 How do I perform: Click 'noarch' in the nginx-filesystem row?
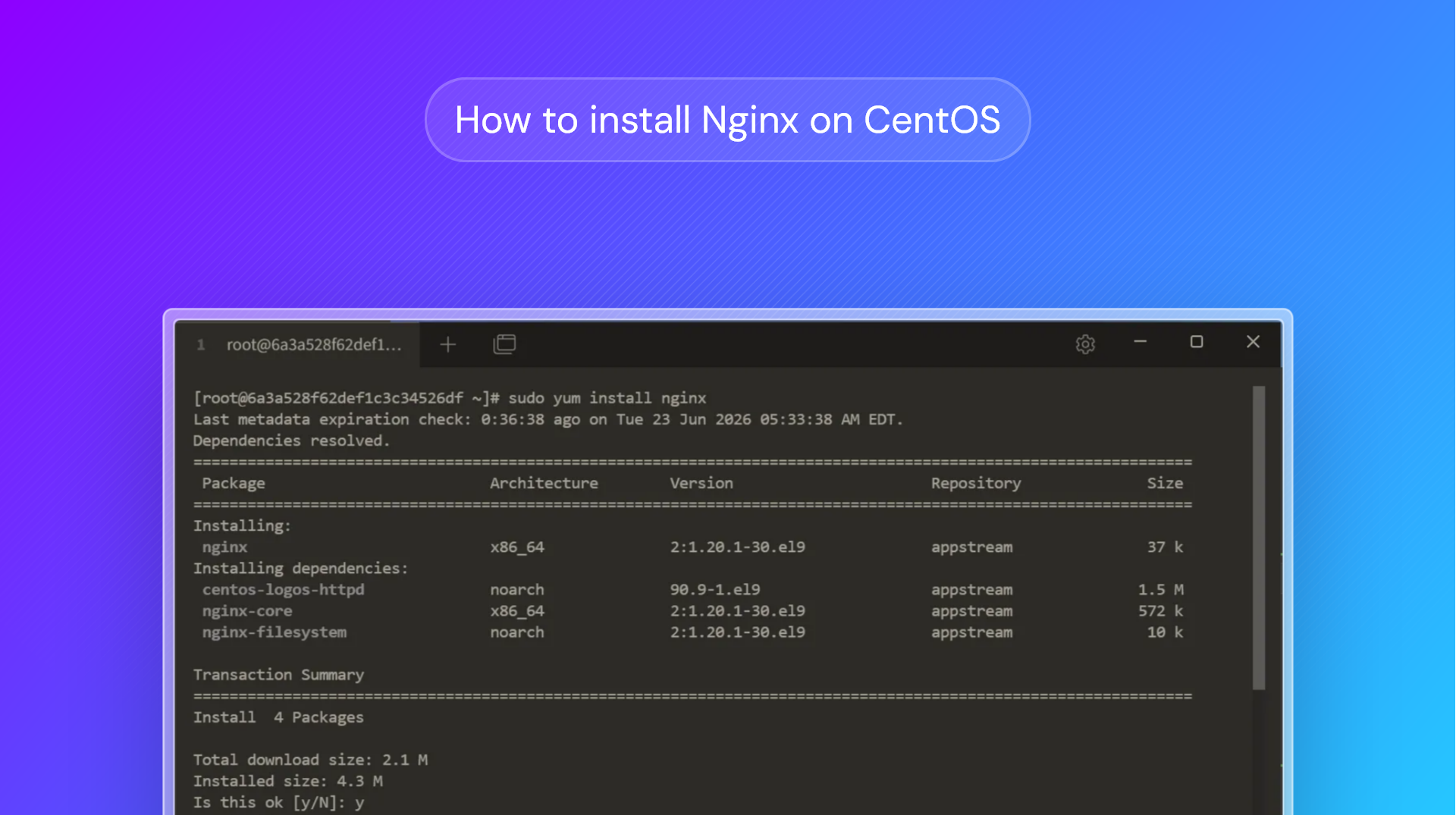click(517, 632)
